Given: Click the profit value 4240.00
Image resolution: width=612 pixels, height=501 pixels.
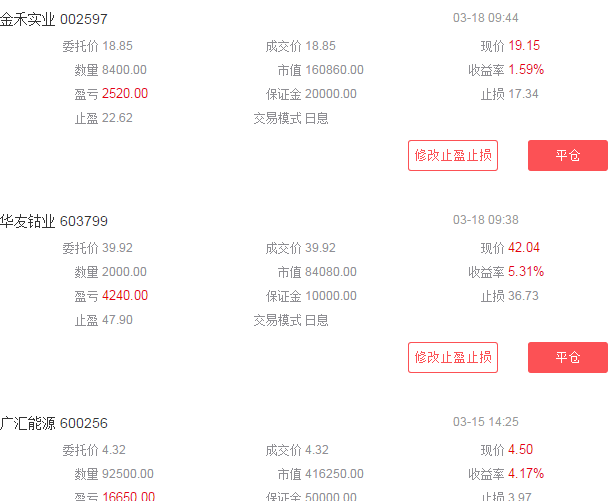Looking at the screenshot, I should pos(125,296).
